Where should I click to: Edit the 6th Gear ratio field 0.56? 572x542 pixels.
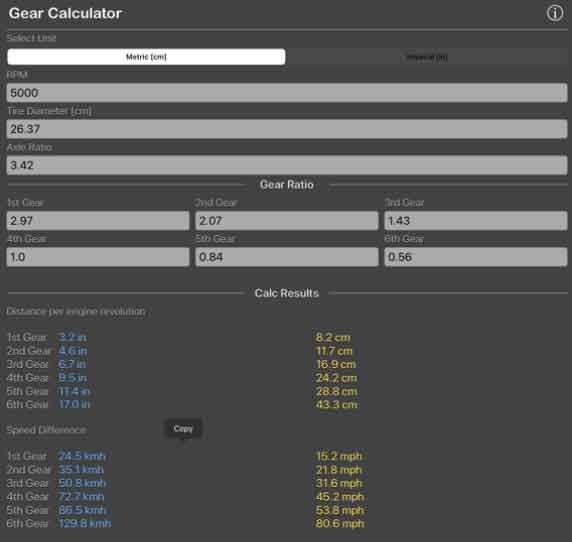[x=476, y=257]
